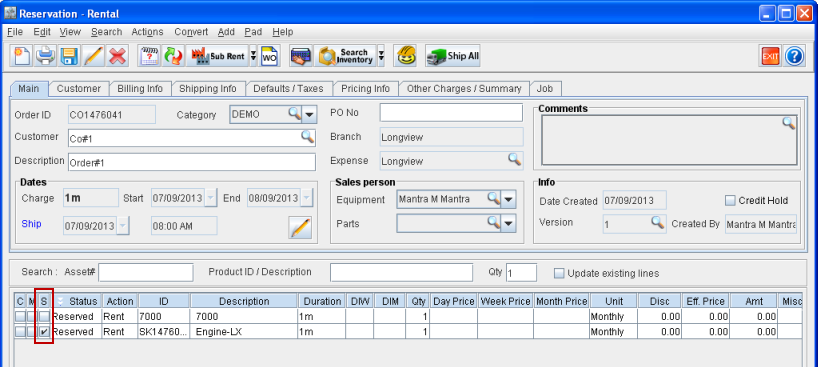Image resolution: width=818 pixels, height=367 pixels.
Task: Click the pencil Edit toolbar icon
Action: coord(93,55)
